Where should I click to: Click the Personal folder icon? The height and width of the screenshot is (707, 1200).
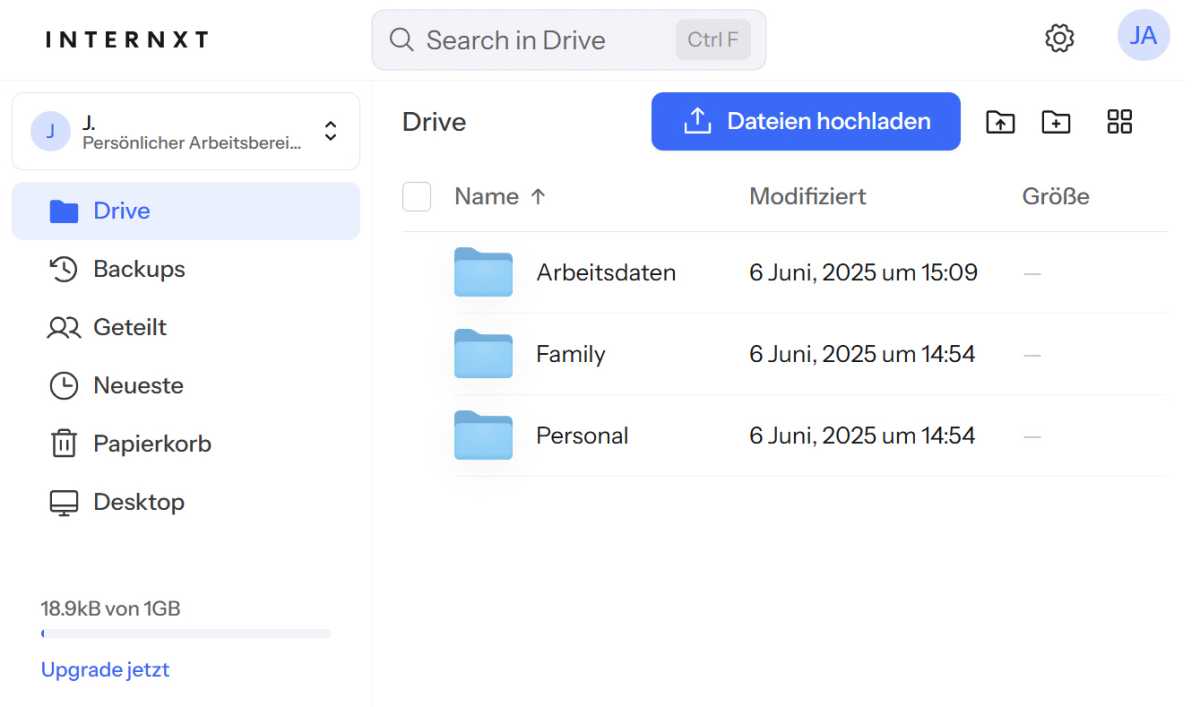coord(483,436)
